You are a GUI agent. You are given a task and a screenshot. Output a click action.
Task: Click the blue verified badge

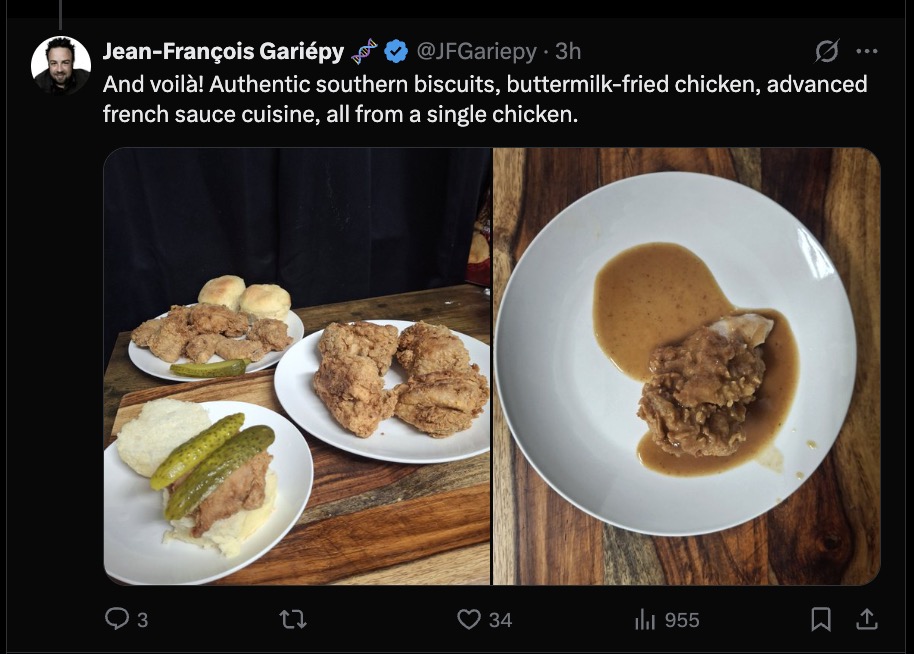coord(396,51)
